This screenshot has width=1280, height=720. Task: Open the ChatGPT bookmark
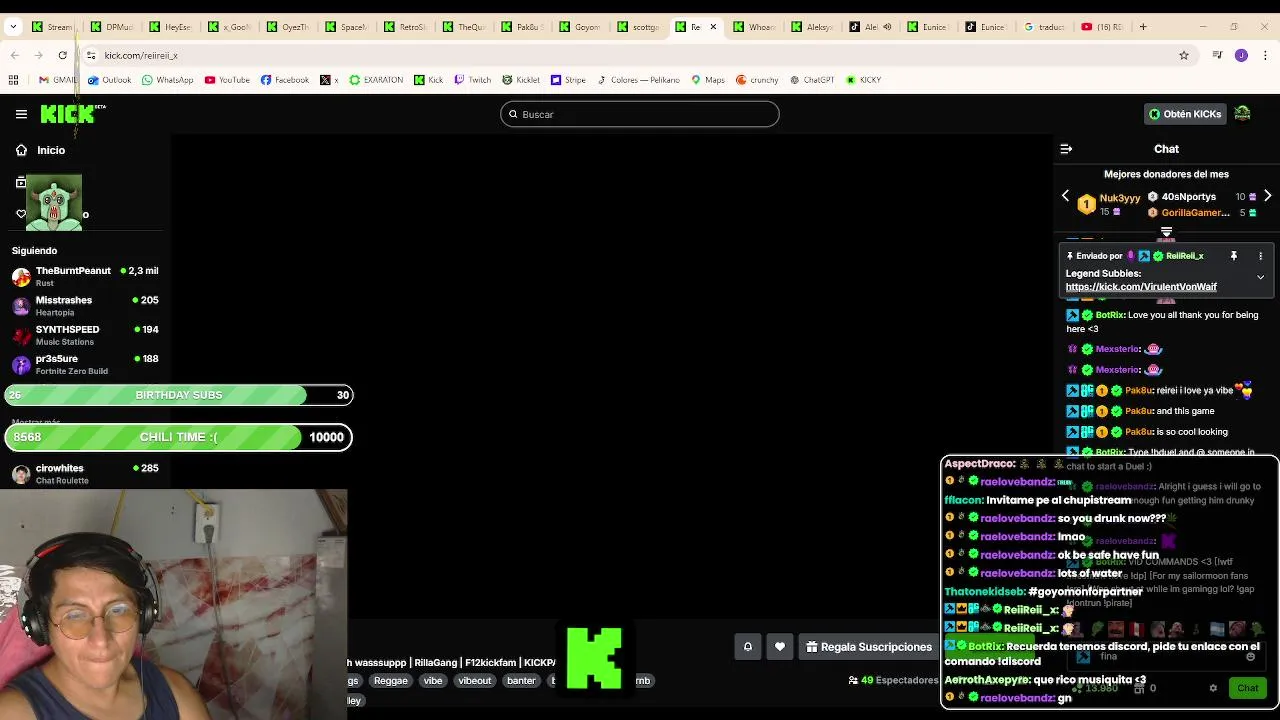click(812, 80)
